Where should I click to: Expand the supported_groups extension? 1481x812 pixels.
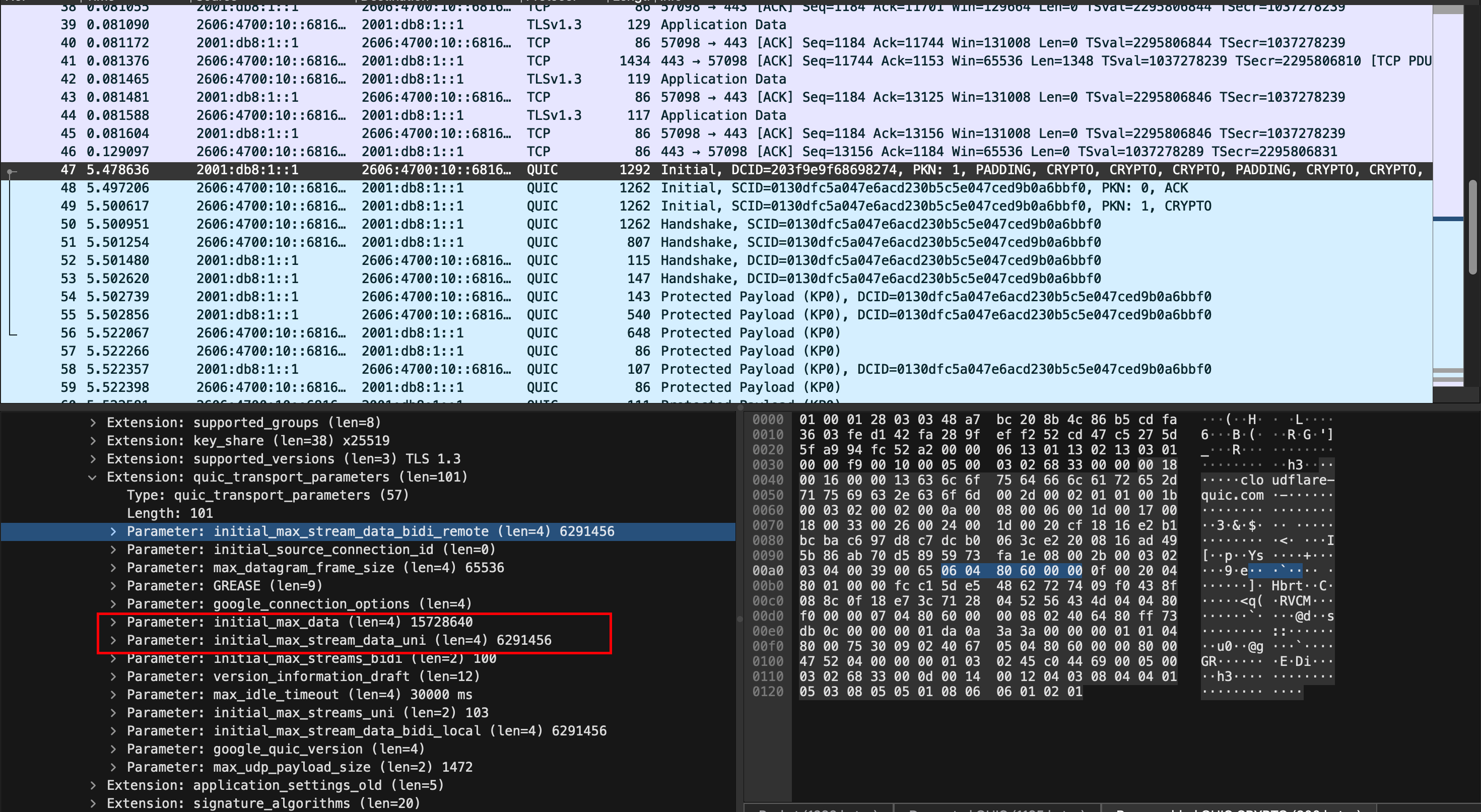pos(93,423)
